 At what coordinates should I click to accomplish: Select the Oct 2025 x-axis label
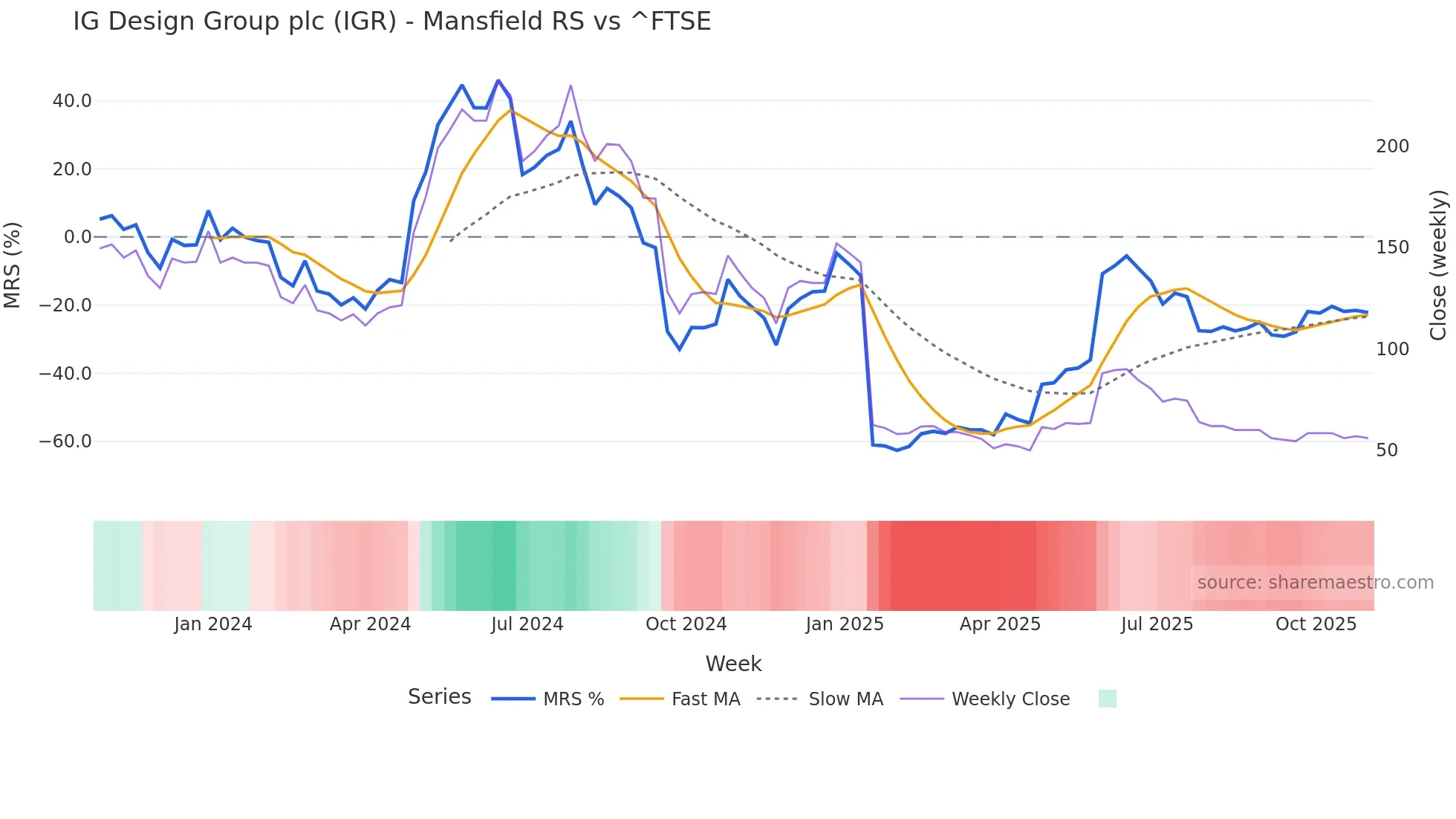[x=1316, y=624]
